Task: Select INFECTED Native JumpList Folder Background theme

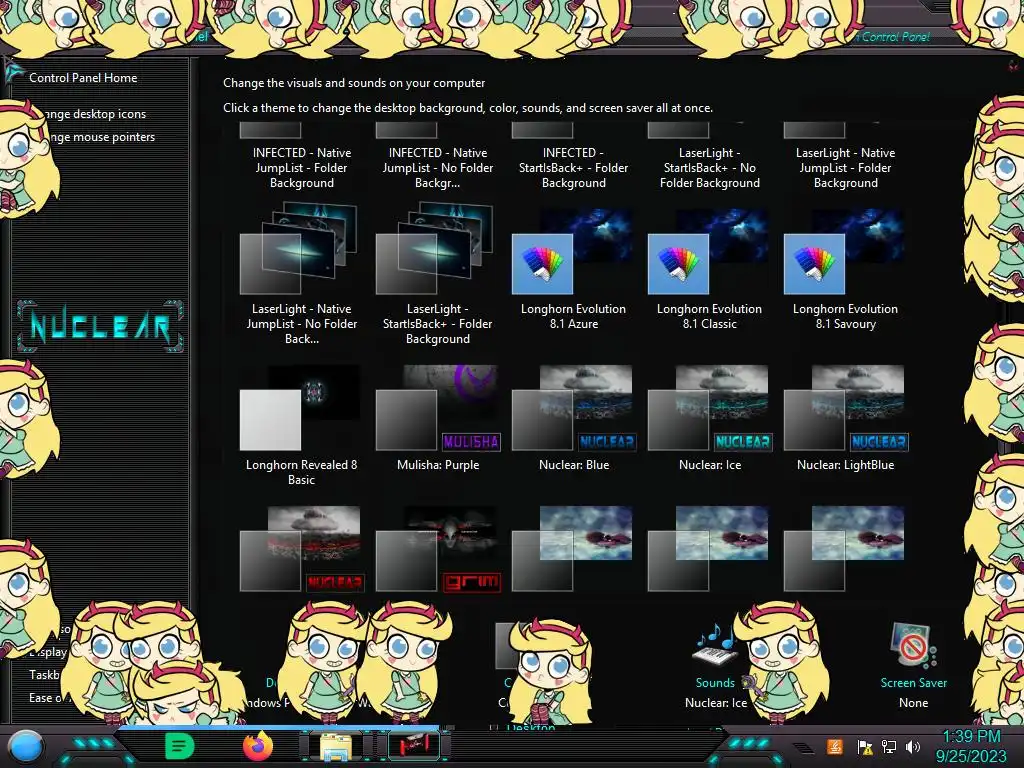Action: click(x=302, y=157)
